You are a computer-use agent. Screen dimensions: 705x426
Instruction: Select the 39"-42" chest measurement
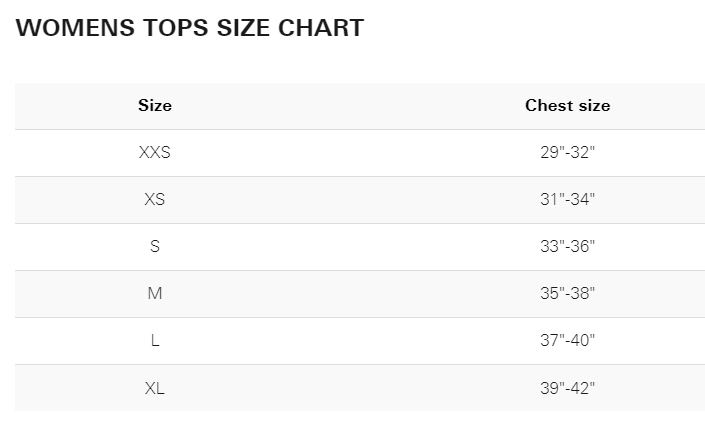coord(567,388)
